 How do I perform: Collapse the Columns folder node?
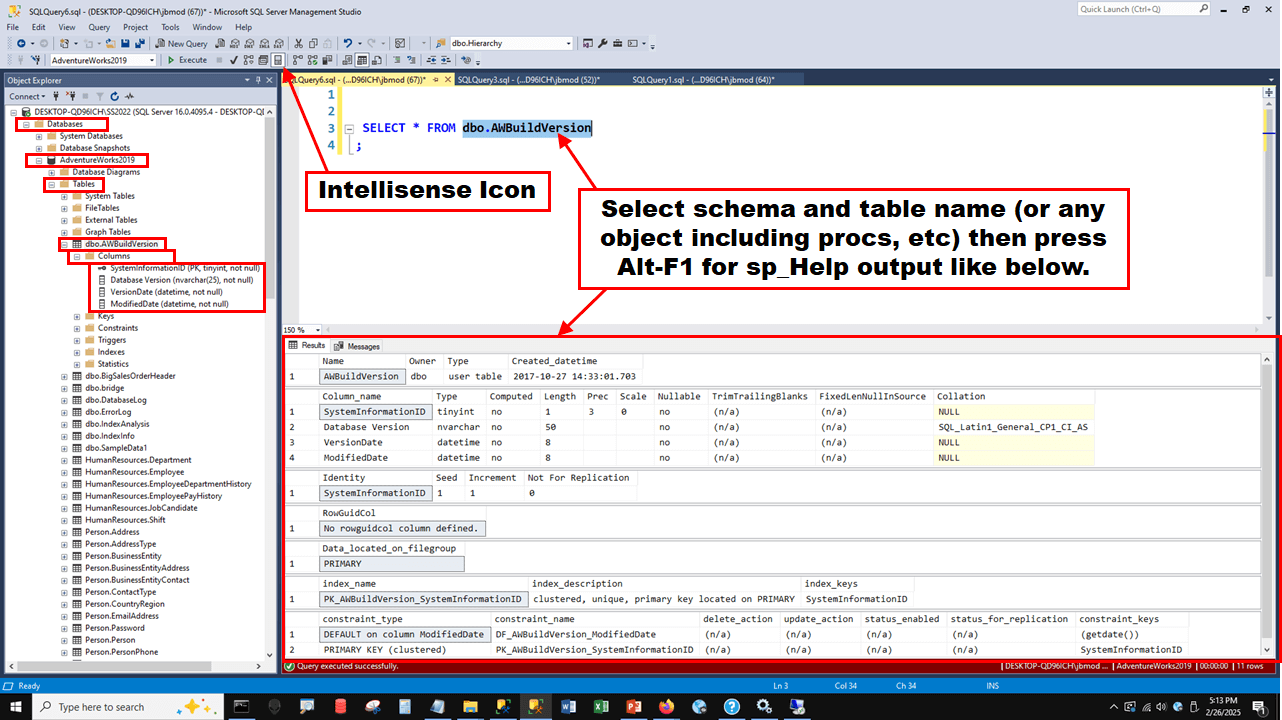[77, 256]
